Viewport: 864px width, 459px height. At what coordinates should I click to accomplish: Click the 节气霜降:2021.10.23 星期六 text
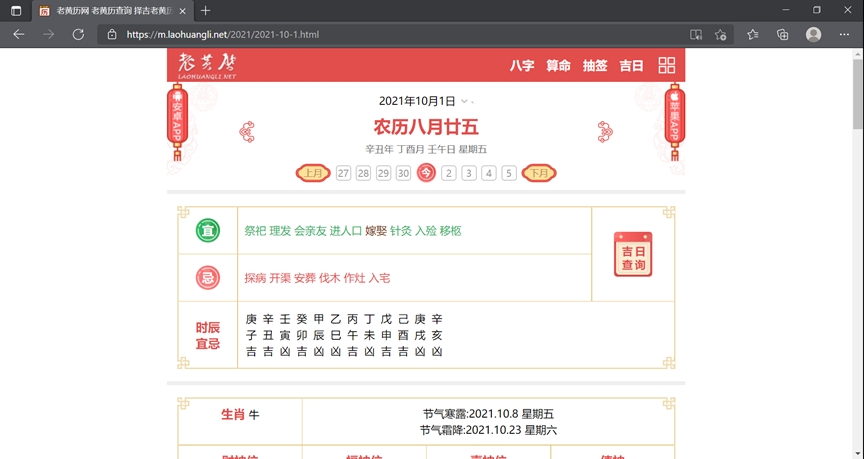(488, 430)
